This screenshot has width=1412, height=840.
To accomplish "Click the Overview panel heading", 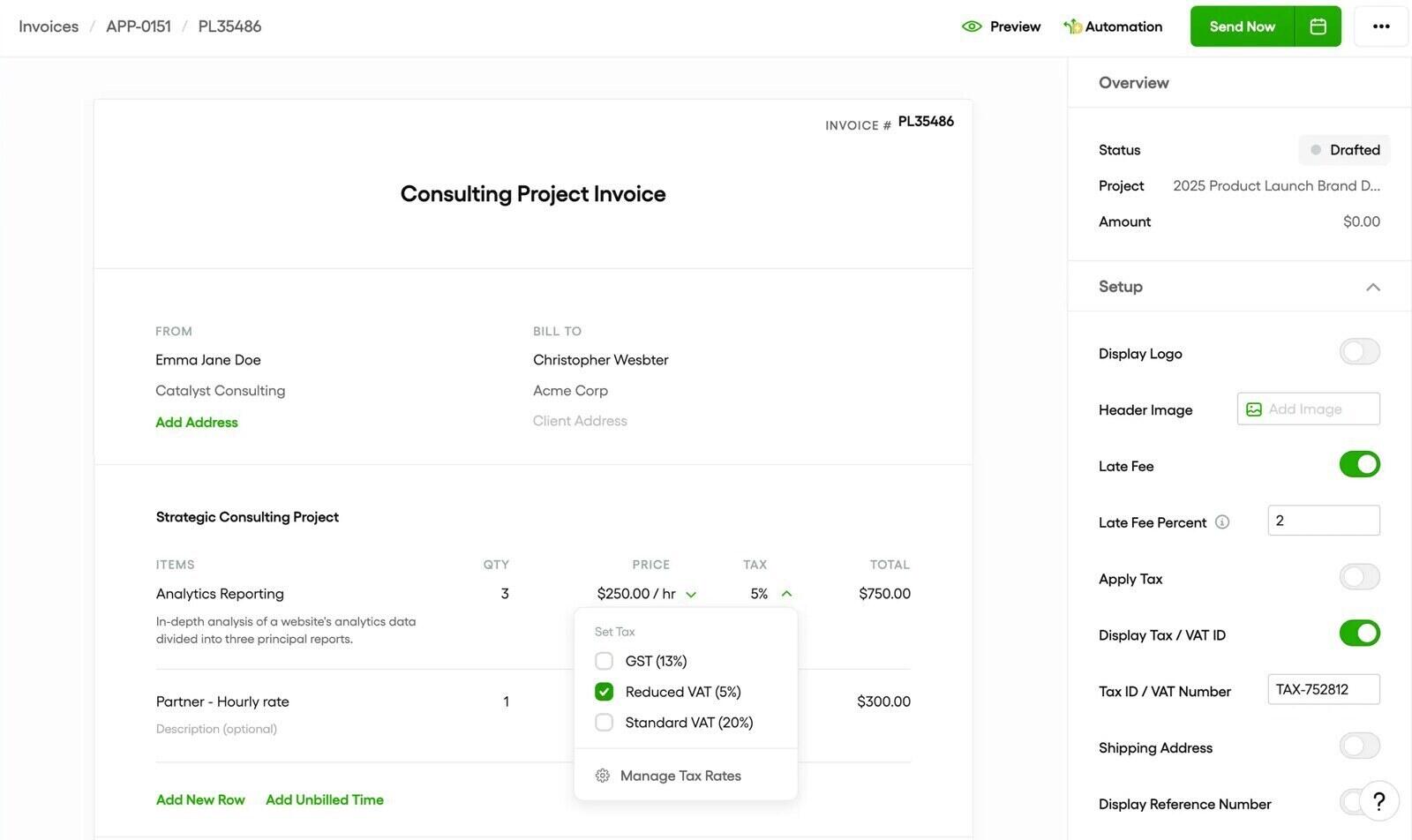I will click(x=1134, y=83).
